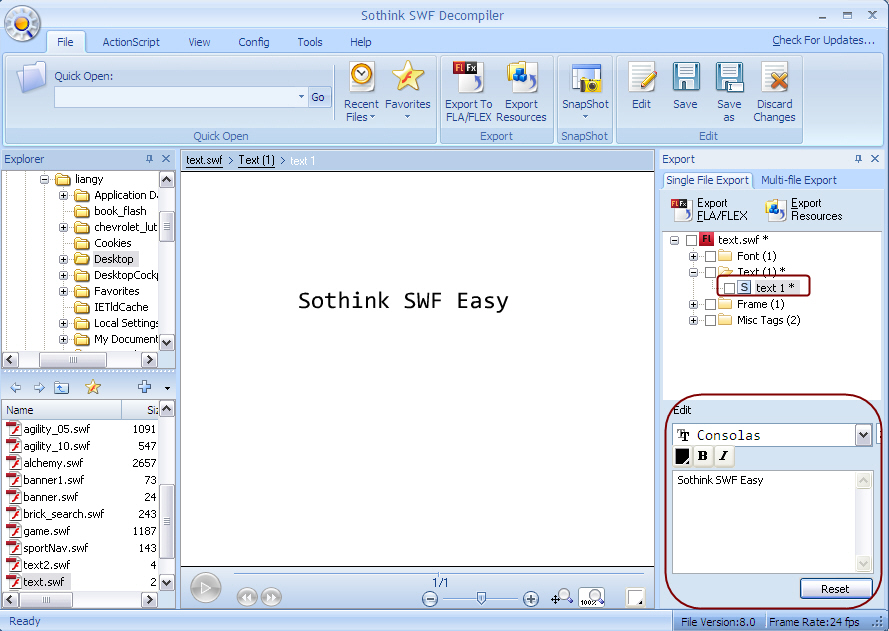Image resolution: width=889 pixels, height=631 pixels.
Task: Click text.swf breadcrumb link
Action: (204, 160)
